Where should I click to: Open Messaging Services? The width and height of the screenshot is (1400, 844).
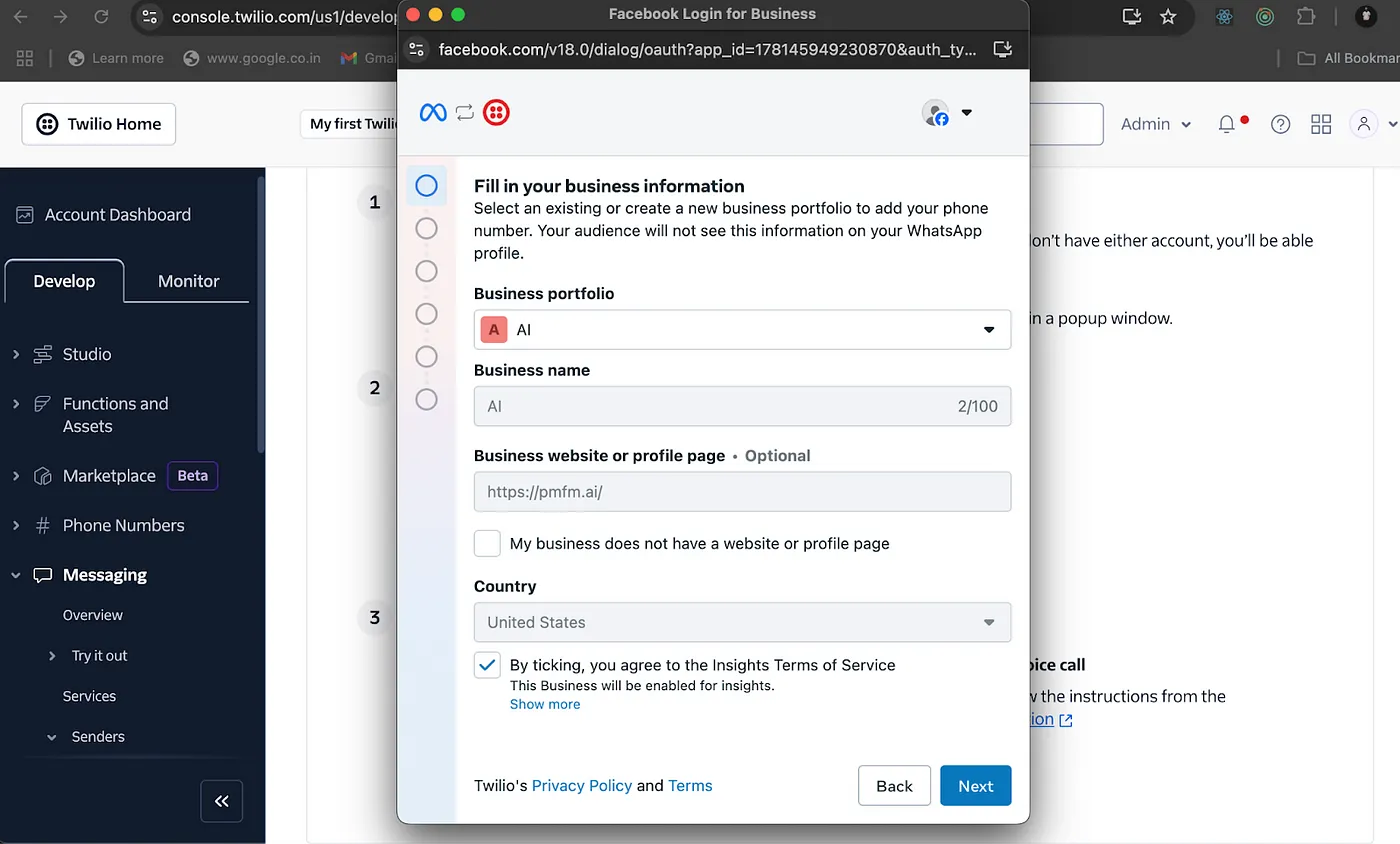tap(89, 696)
